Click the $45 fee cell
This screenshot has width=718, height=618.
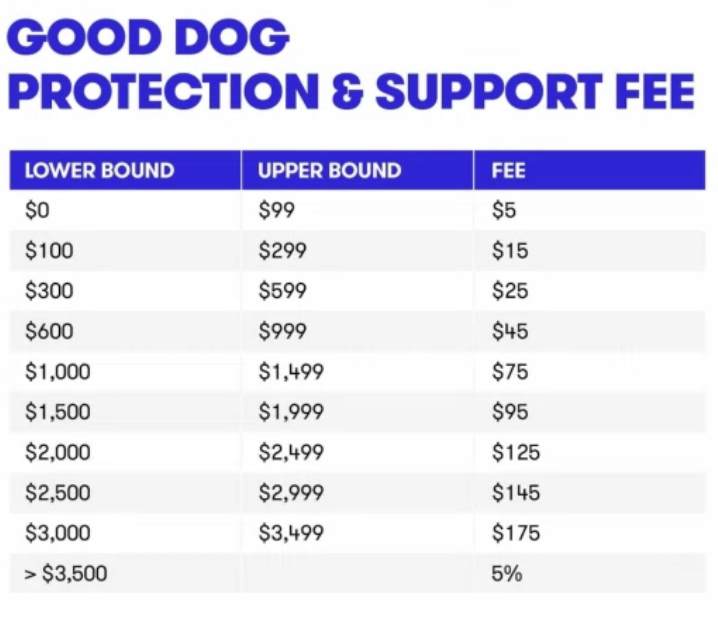pos(510,332)
